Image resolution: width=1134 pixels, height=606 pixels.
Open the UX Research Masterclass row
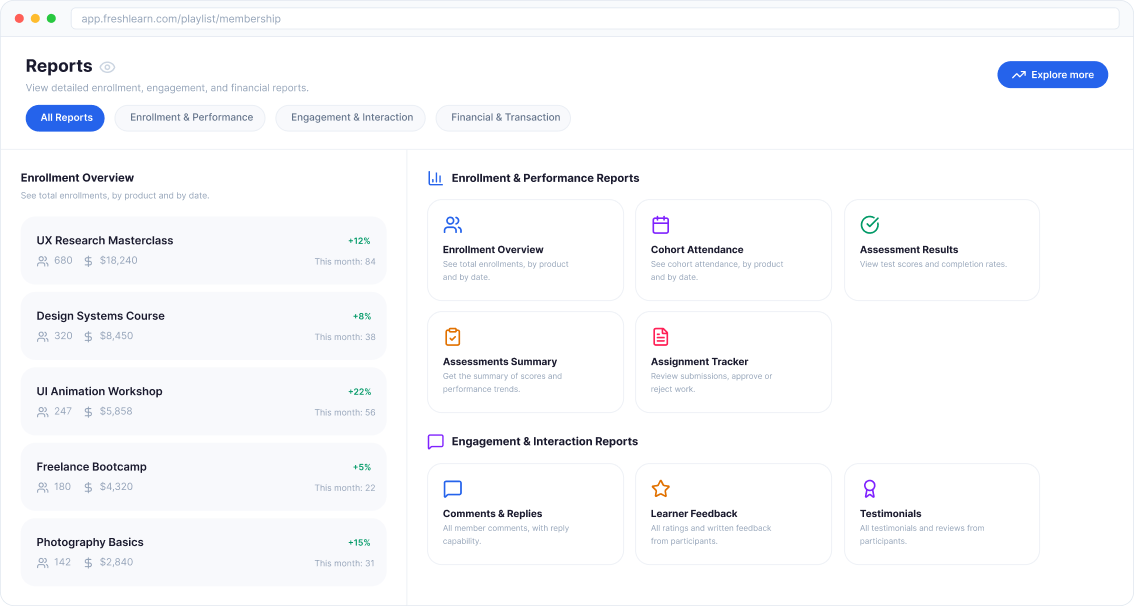(203, 250)
